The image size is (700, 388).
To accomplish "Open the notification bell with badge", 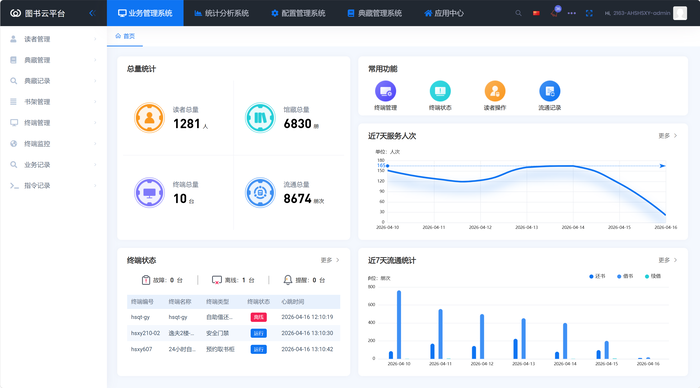I will pyautogui.click(x=555, y=12).
